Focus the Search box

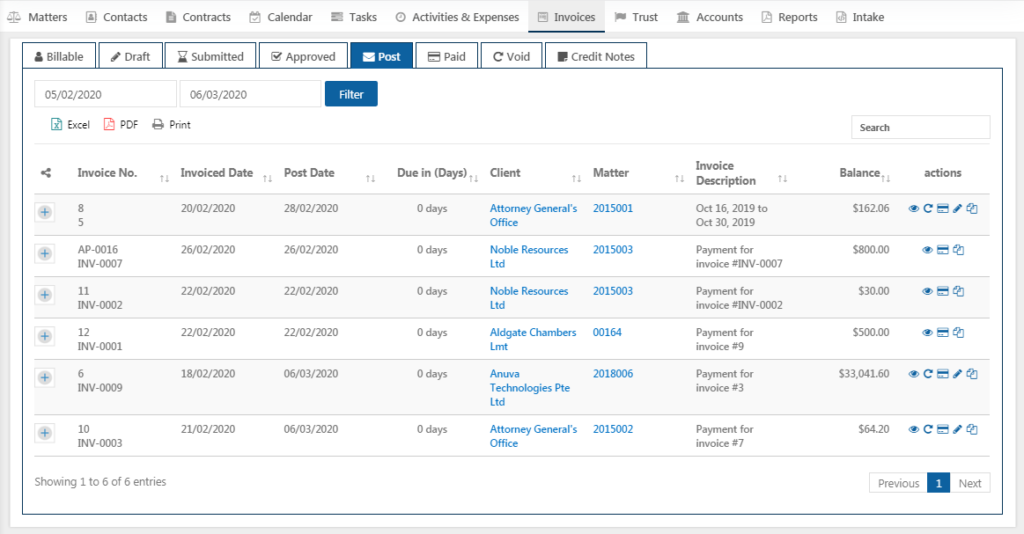point(920,127)
